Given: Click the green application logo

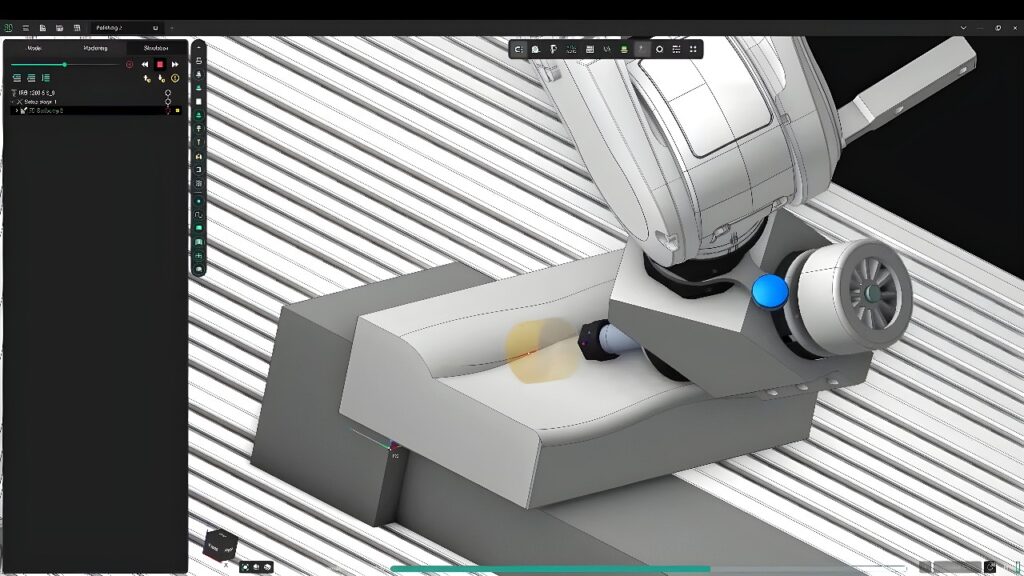Looking at the screenshot, I should (x=8, y=28).
